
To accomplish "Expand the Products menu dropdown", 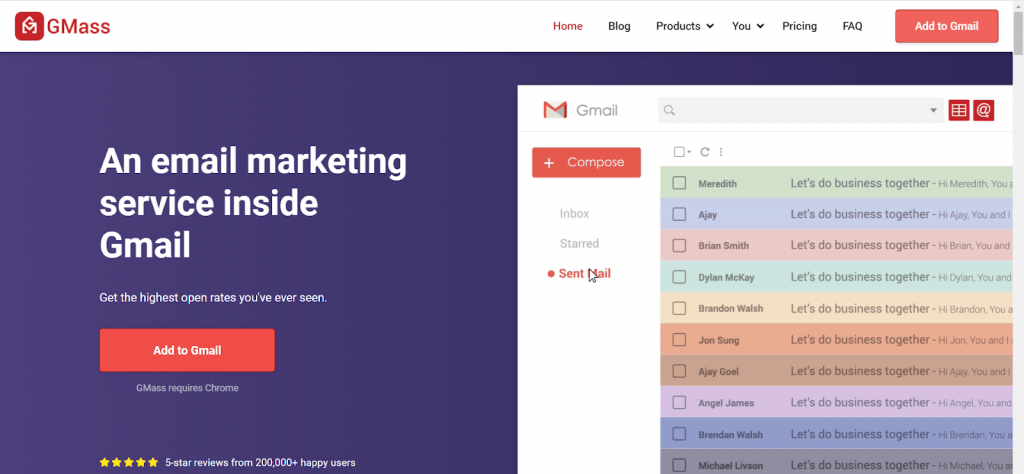I will 684,26.
